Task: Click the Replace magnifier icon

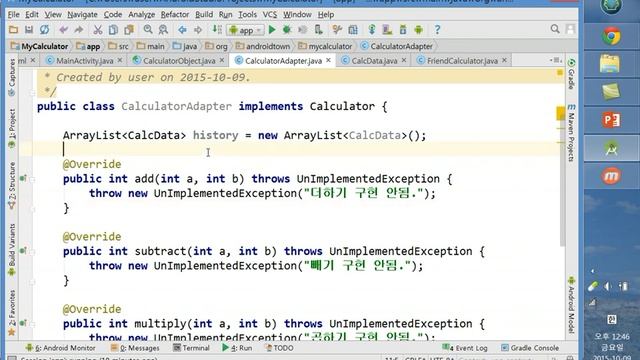Action: (x=163, y=30)
